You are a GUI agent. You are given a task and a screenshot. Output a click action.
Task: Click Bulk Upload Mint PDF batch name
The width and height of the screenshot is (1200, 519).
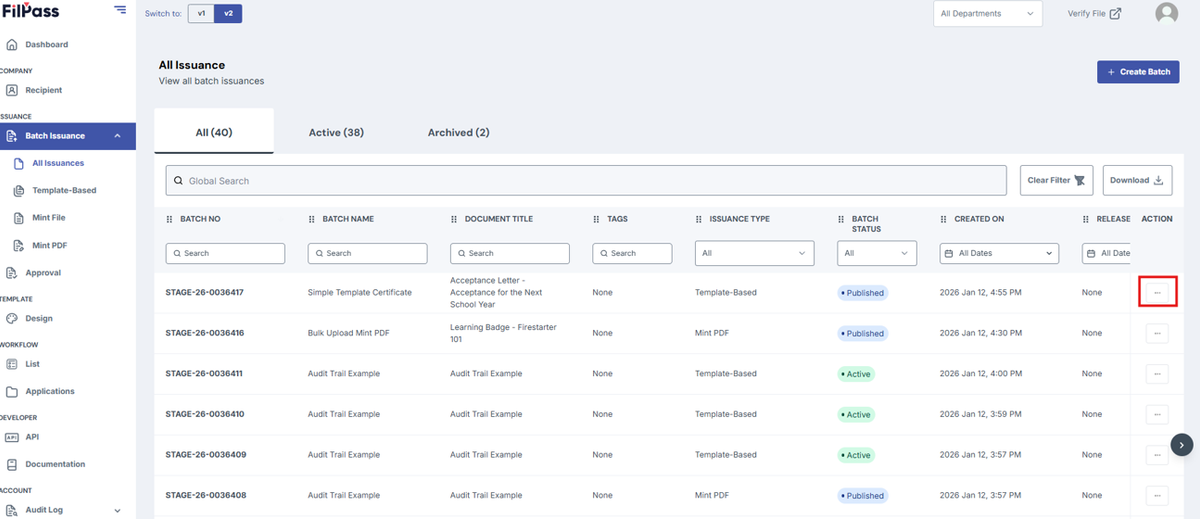tap(349, 333)
